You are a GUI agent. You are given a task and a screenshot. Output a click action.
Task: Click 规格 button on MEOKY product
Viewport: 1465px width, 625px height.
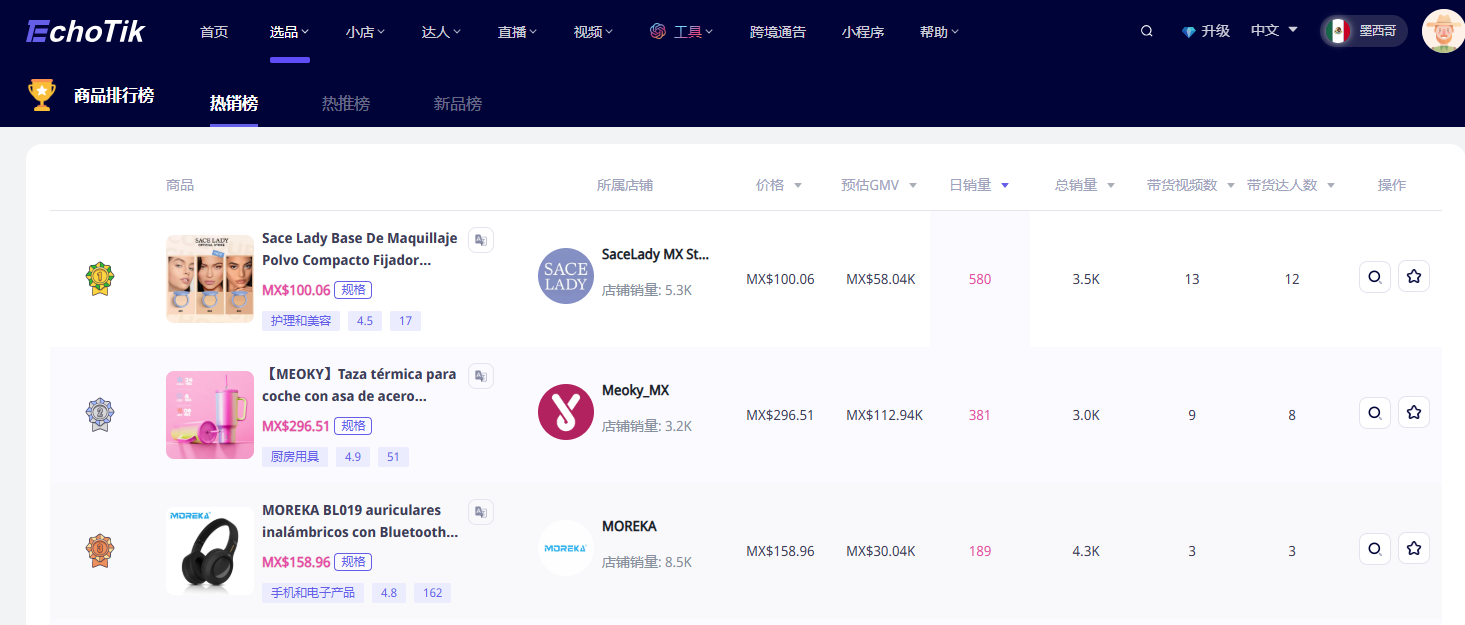point(353,426)
